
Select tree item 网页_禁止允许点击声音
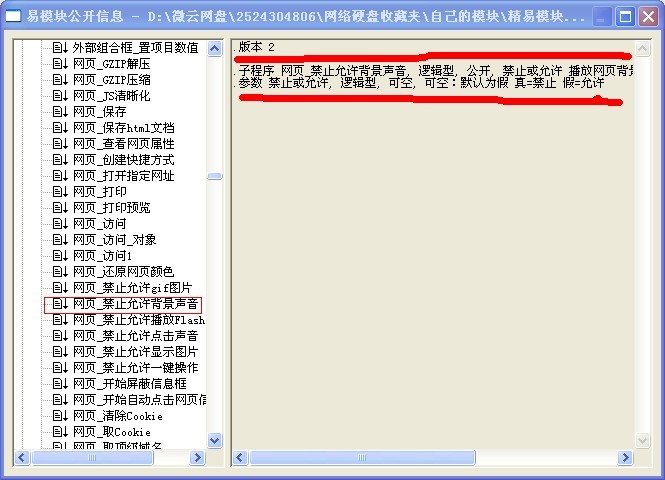click(x=135, y=335)
